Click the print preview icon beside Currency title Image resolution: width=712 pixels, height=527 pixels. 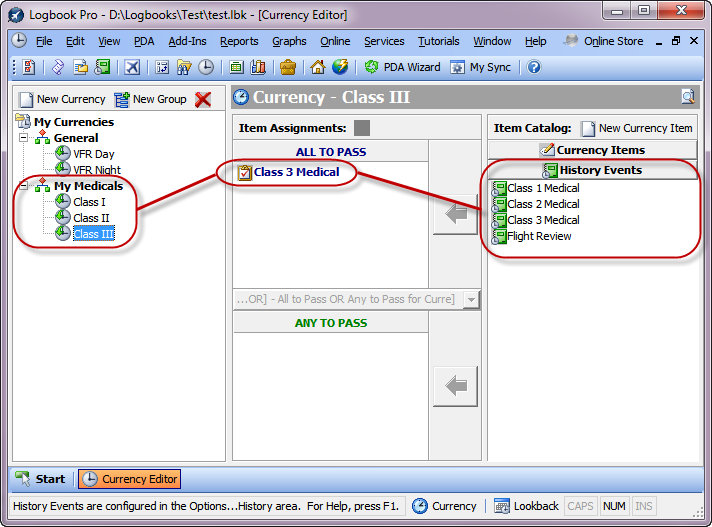pos(688,97)
